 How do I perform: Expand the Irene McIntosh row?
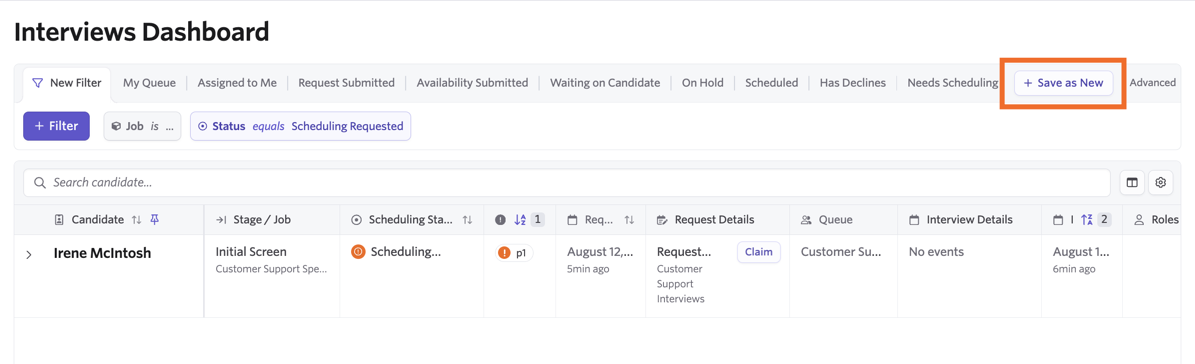click(x=29, y=254)
